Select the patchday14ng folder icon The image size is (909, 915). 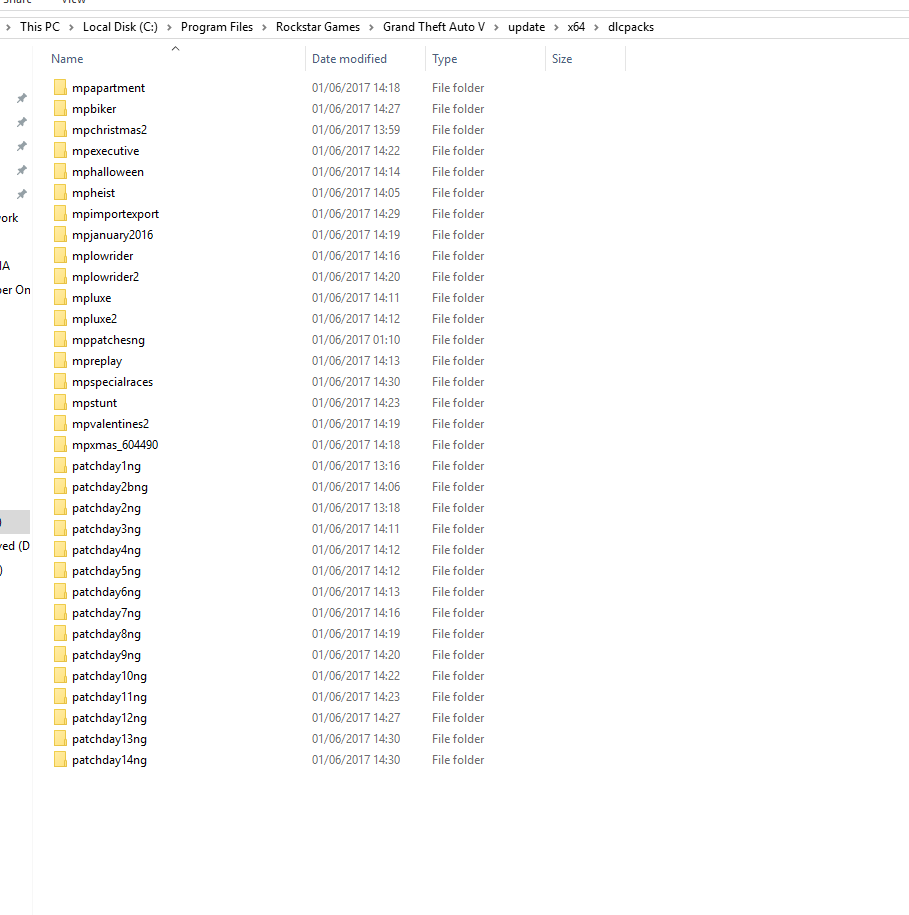[60, 760]
